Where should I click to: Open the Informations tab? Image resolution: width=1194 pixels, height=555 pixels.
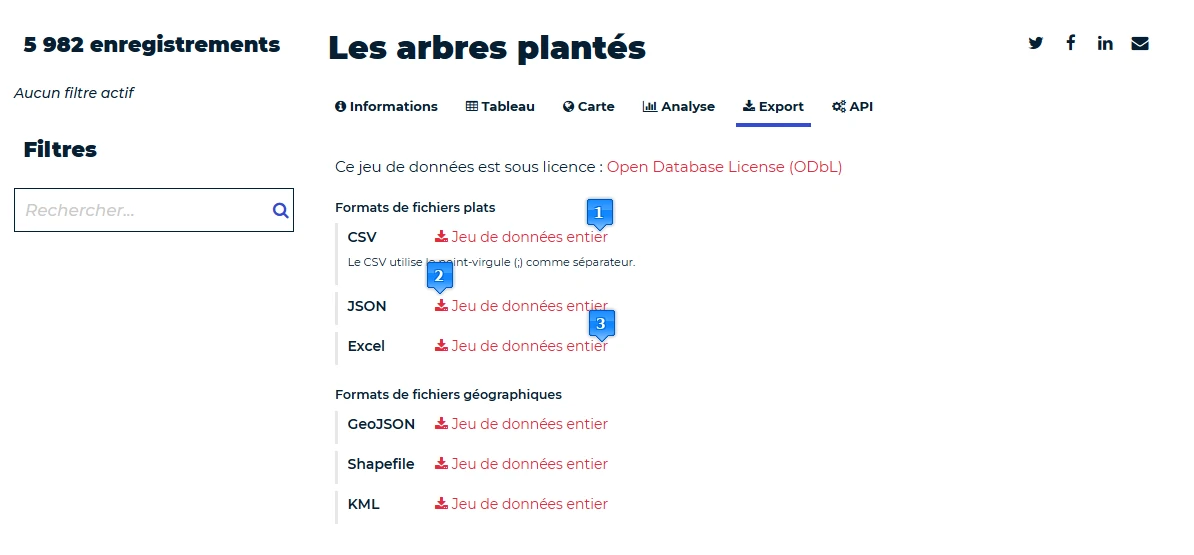(x=386, y=107)
